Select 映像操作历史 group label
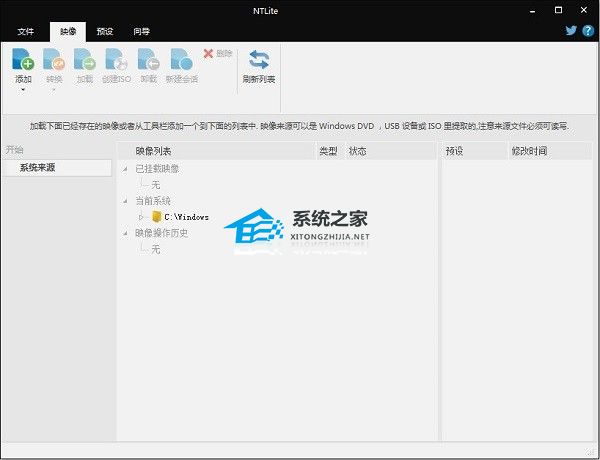The image size is (600, 460). point(161,233)
